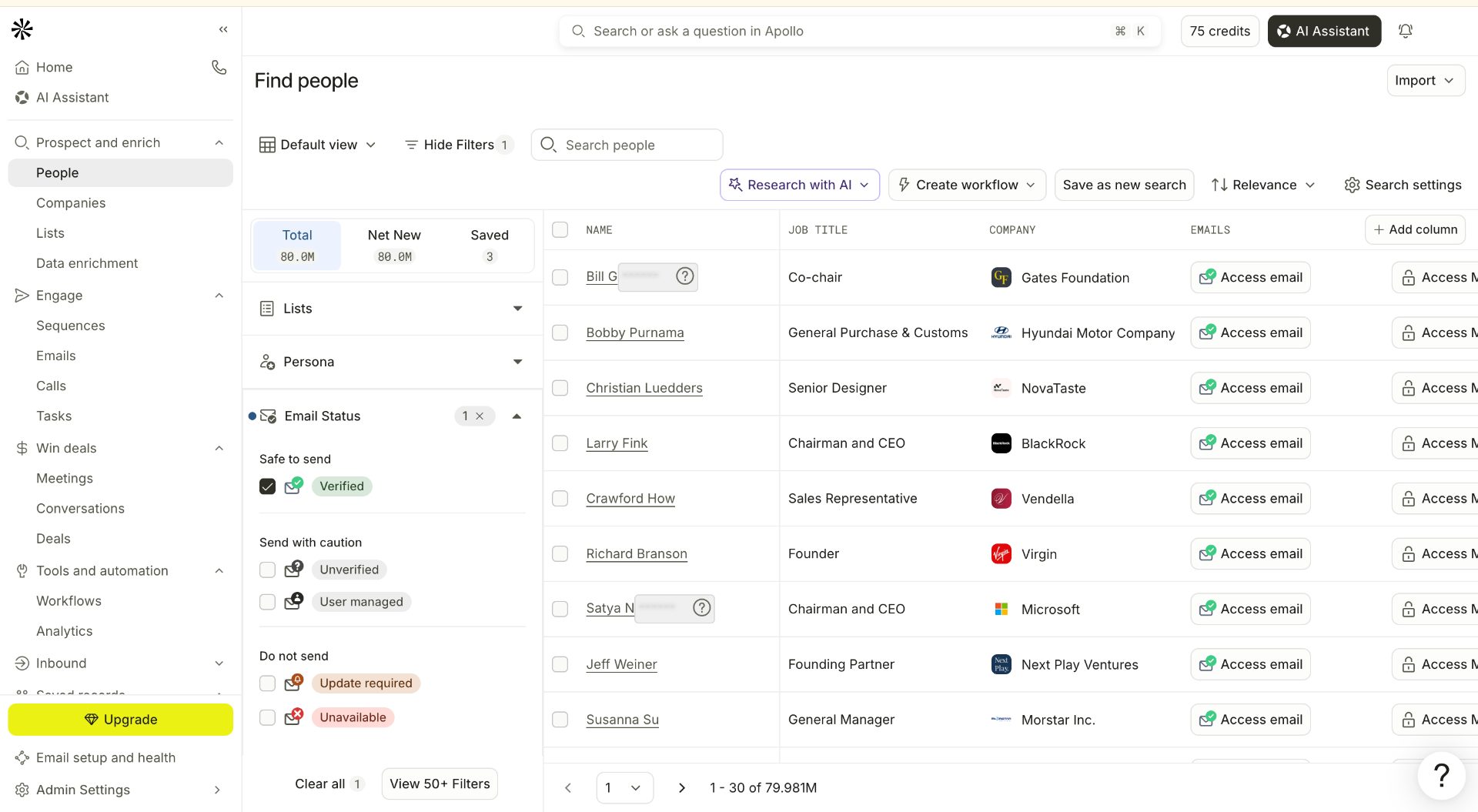Switch to the Saved tab
Image resolution: width=1478 pixels, height=812 pixels.
coord(490,245)
